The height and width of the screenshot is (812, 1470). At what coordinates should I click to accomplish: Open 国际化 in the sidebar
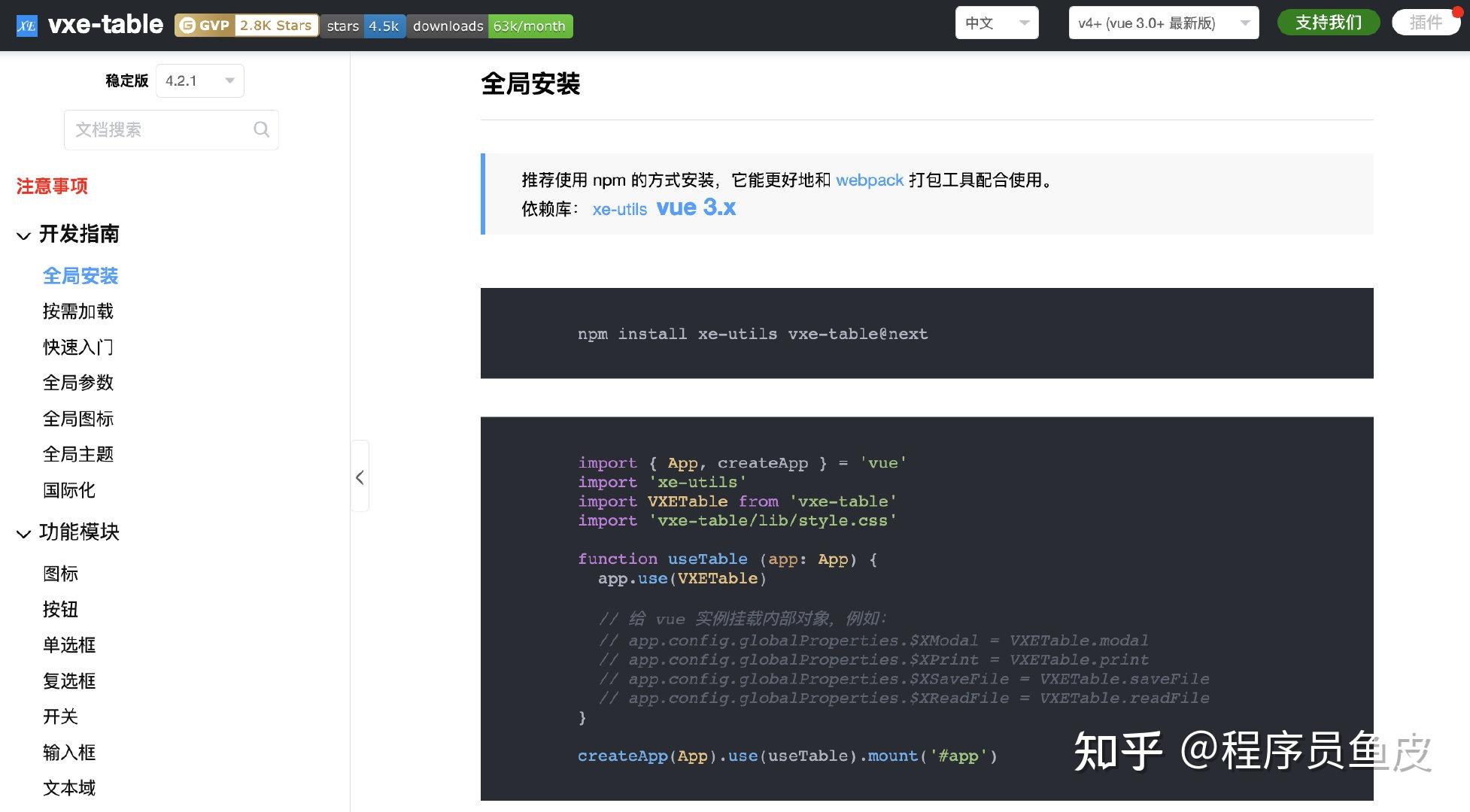point(69,490)
